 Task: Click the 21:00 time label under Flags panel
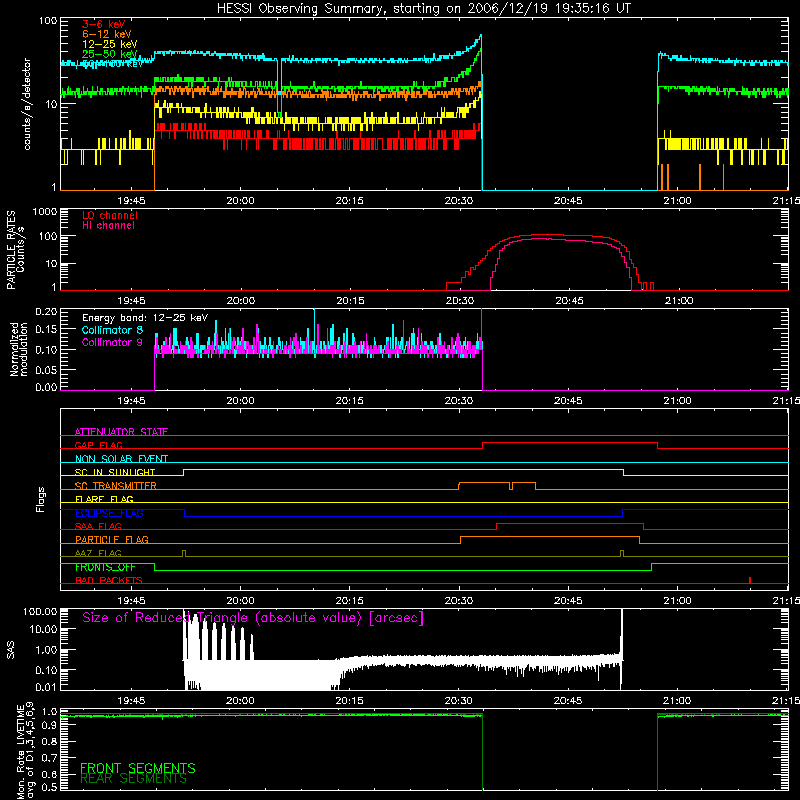tap(678, 601)
